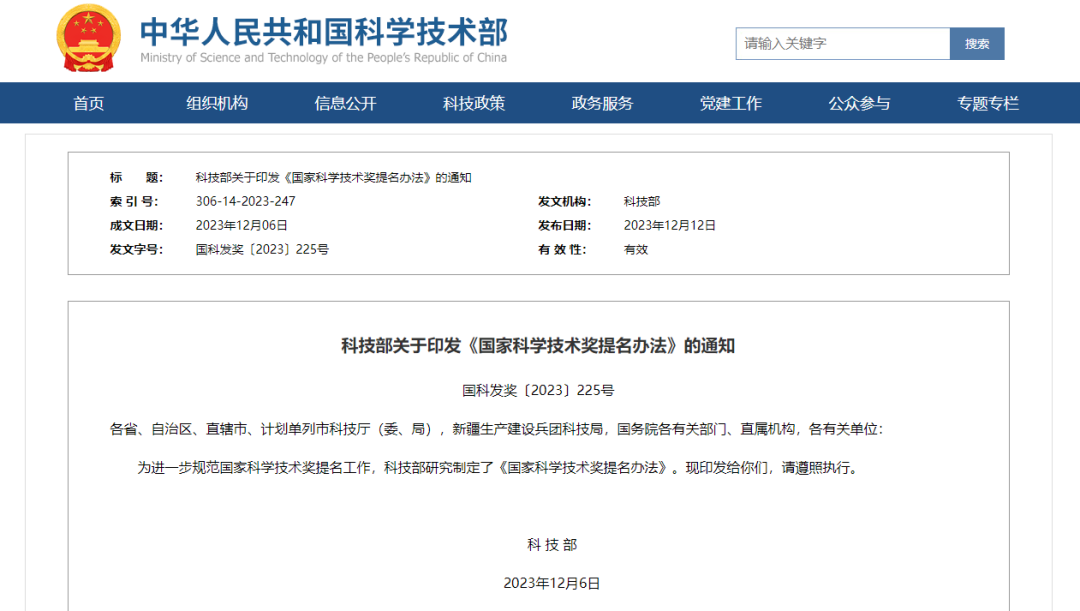This screenshot has height=611, width=1080.
Task: Click the 发布日期 value 2023年12月12日
Action: tap(669, 225)
